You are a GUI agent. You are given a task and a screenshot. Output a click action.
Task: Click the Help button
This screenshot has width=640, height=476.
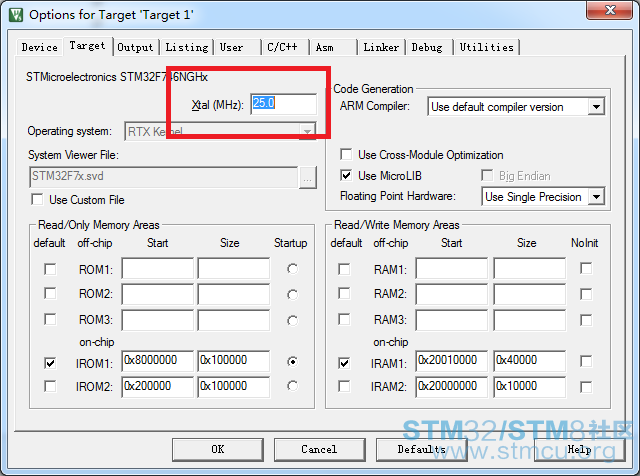pos(580,449)
